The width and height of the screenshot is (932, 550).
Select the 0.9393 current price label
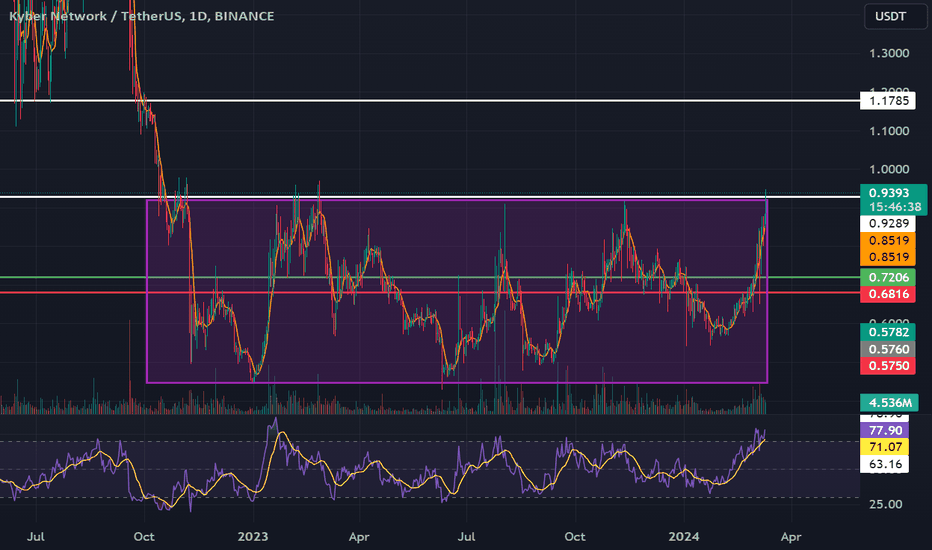(889, 193)
